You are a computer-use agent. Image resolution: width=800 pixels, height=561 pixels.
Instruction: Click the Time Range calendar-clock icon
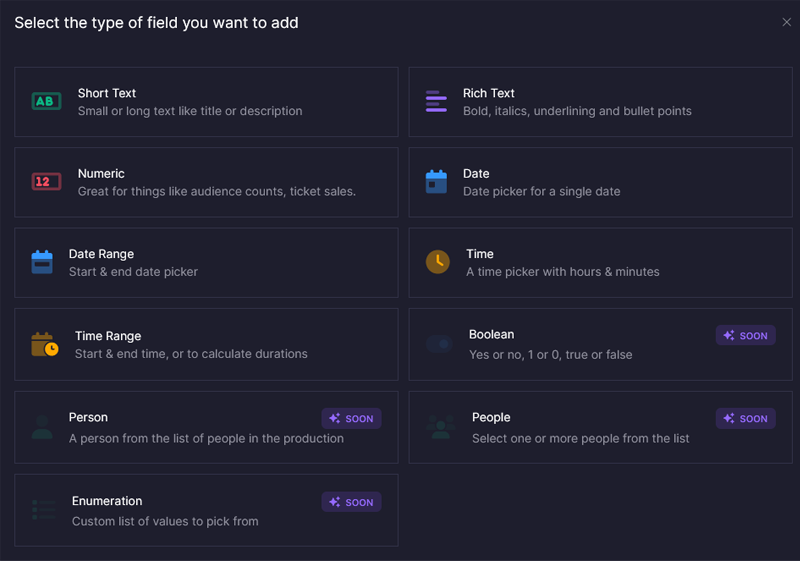point(45,344)
